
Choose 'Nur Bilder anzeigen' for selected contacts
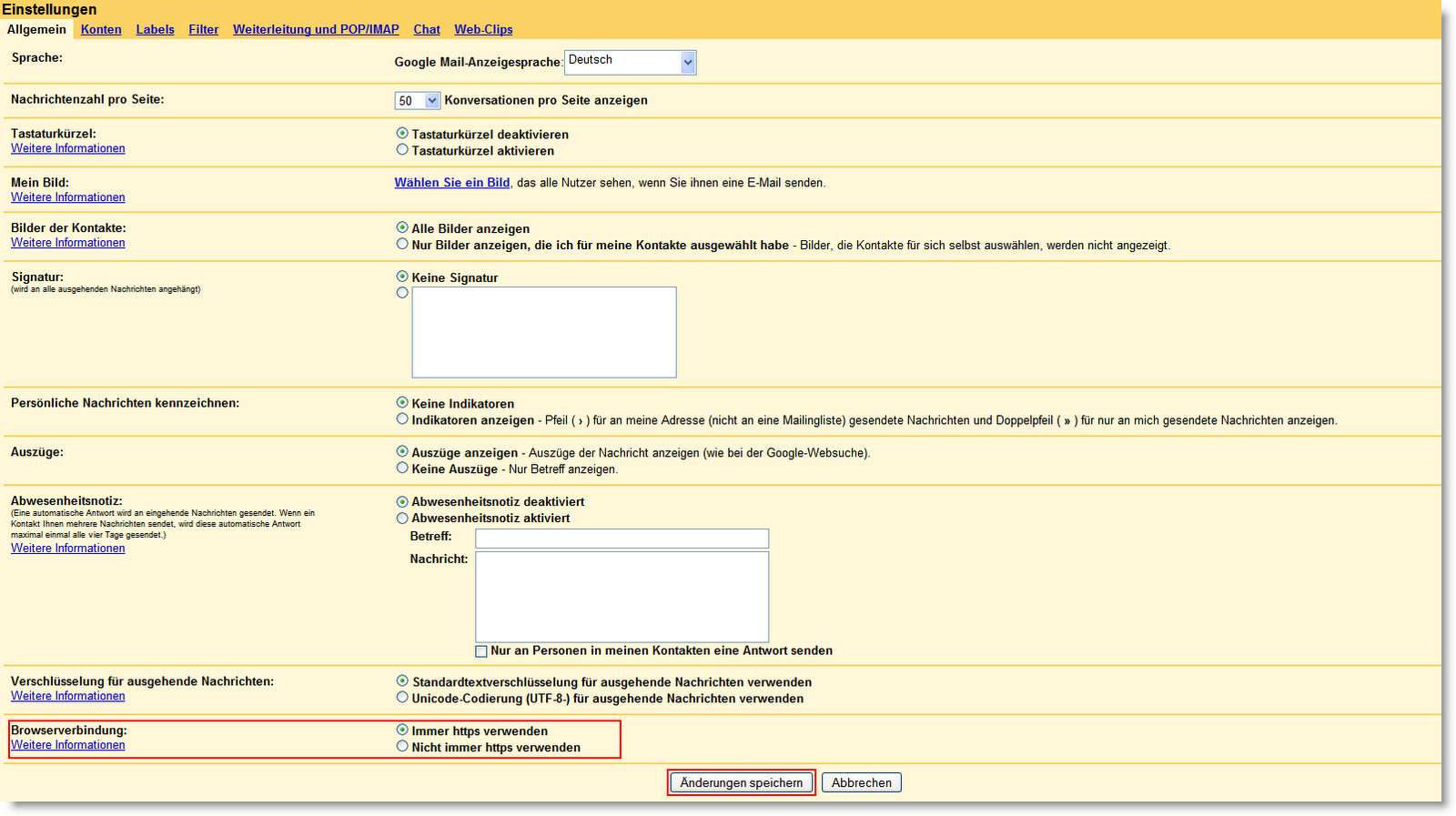[402, 245]
